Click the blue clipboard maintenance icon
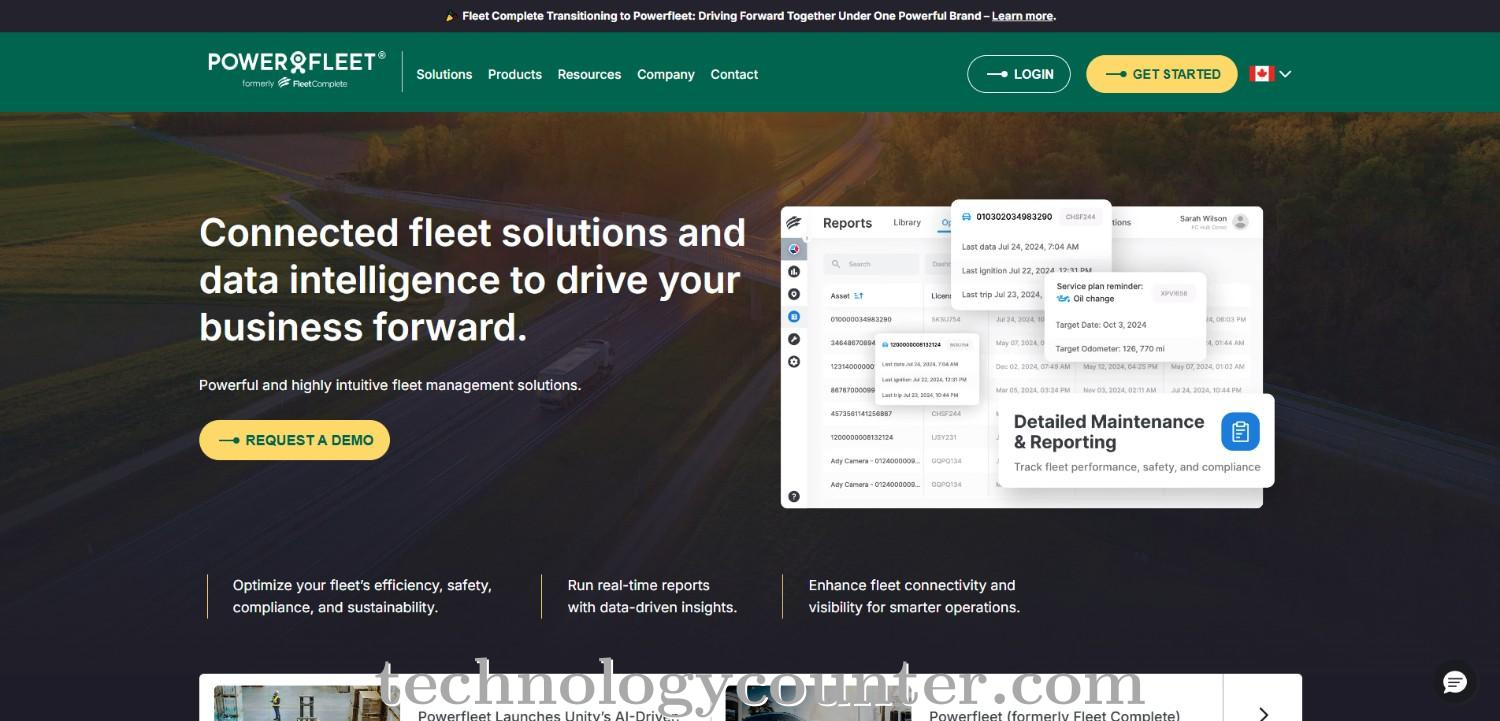1500x721 pixels. point(1240,432)
